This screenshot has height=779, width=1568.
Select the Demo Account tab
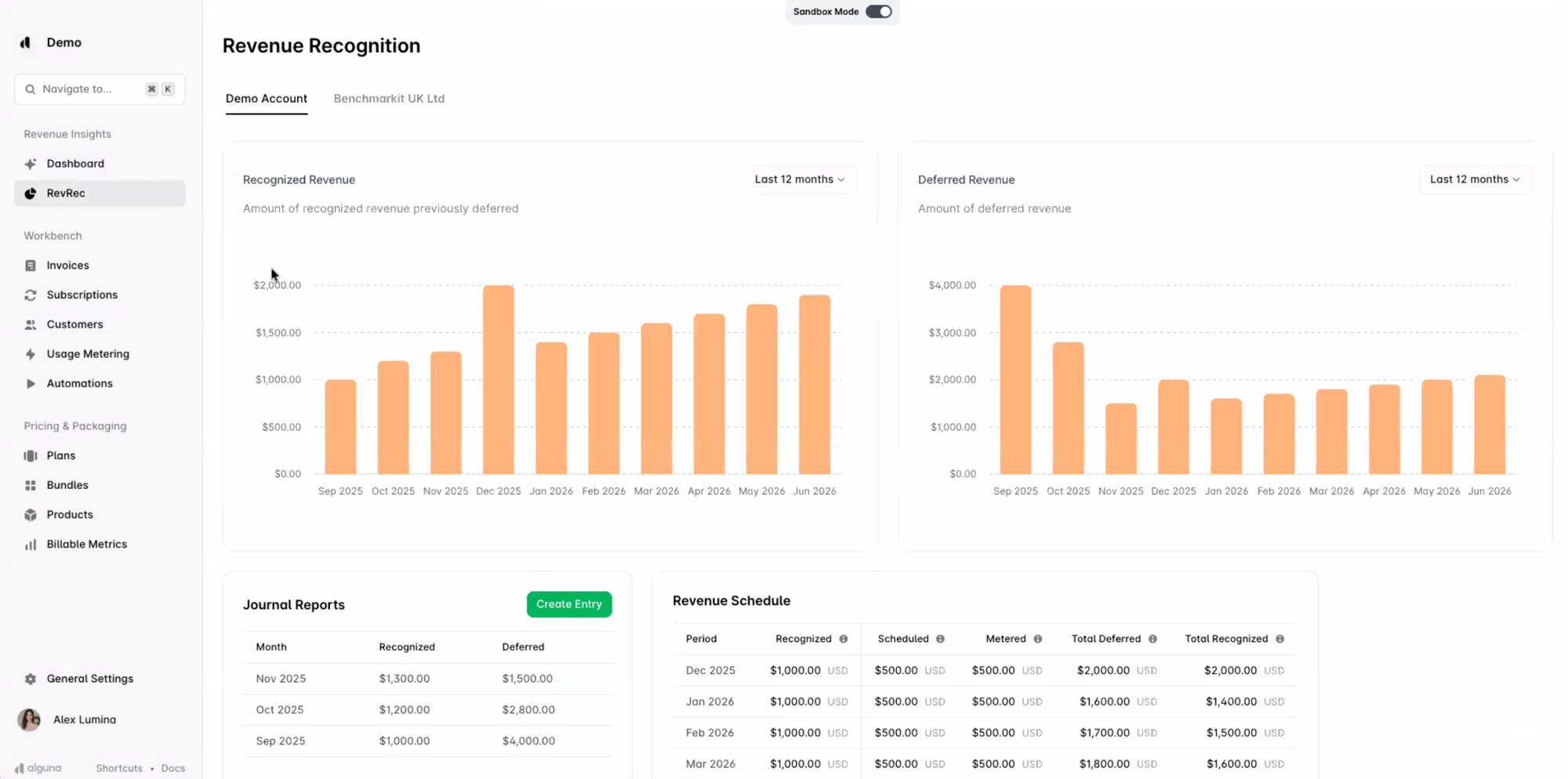(x=267, y=98)
